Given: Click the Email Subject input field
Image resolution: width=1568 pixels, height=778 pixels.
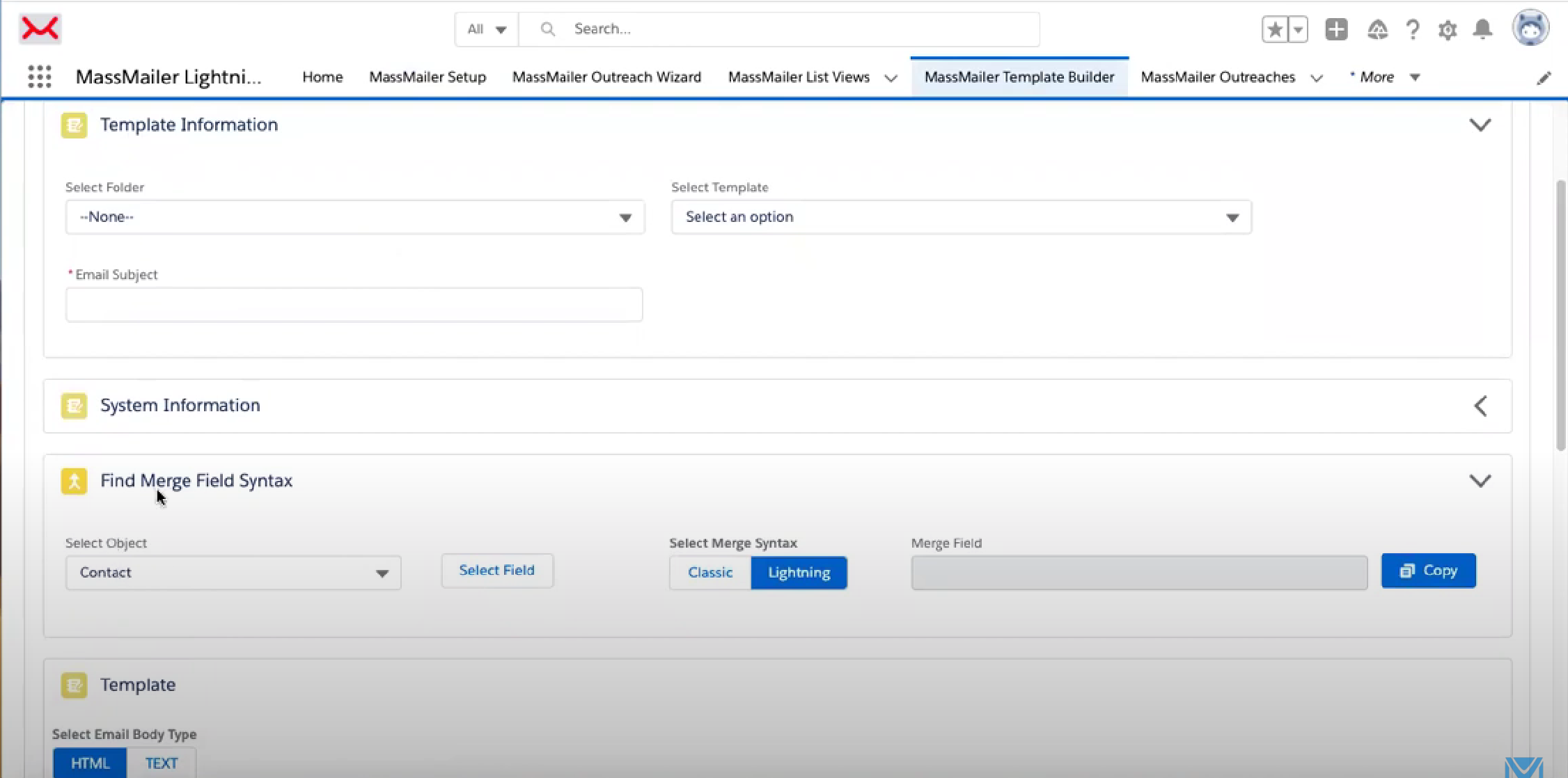Looking at the screenshot, I should pyautogui.click(x=354, y=305).
